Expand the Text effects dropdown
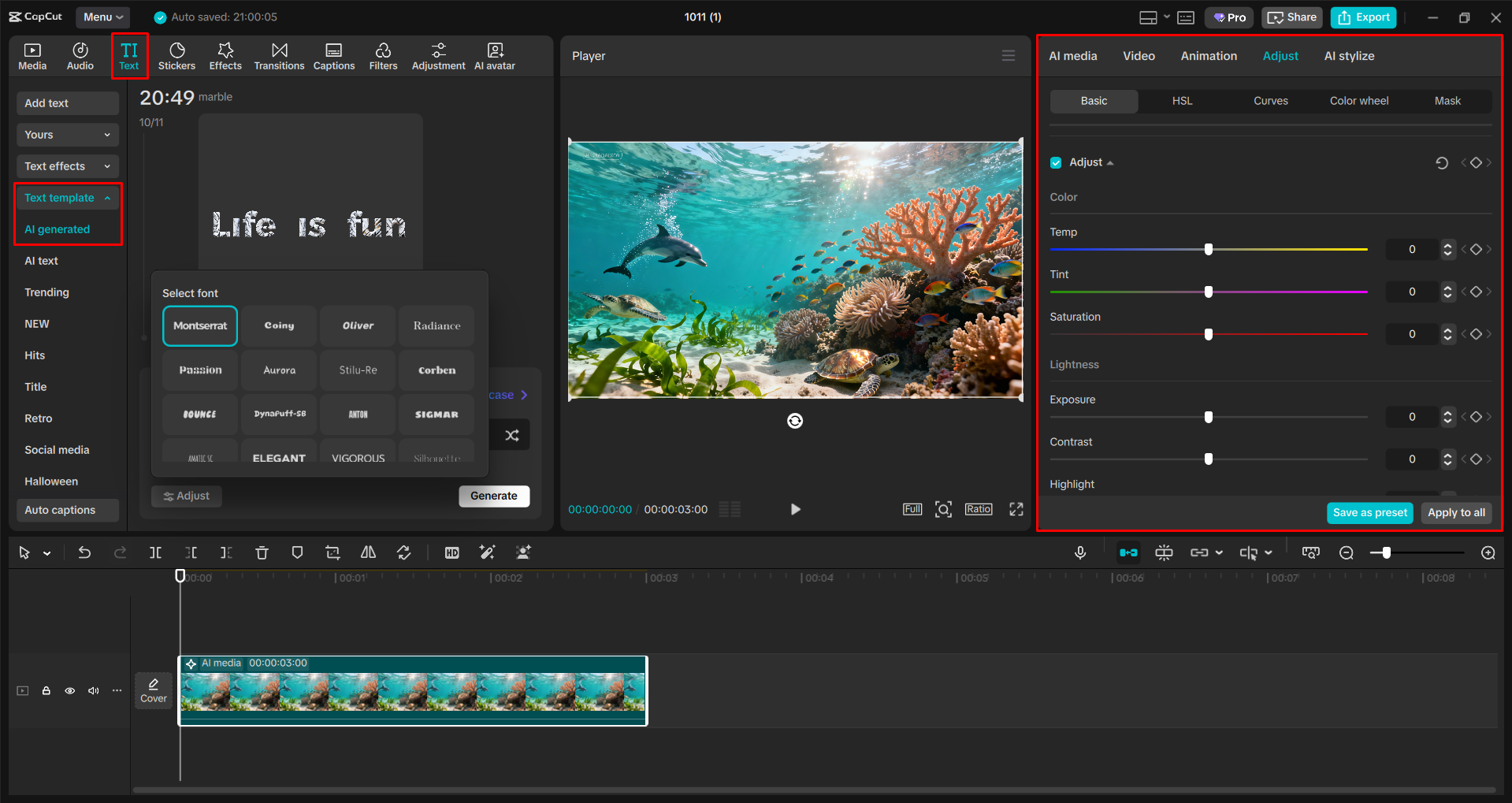The image size is (1512, 803). [67, 165]
